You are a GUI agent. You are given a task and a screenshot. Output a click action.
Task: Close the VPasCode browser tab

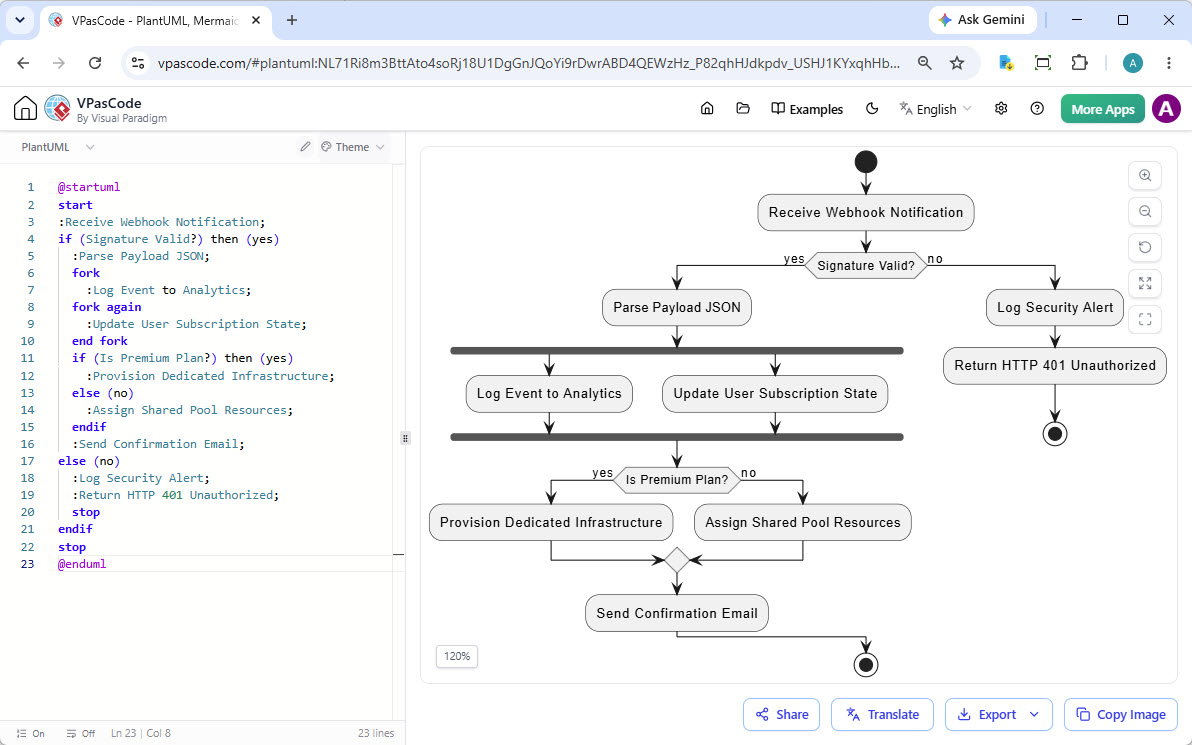[x=256, y=21]
